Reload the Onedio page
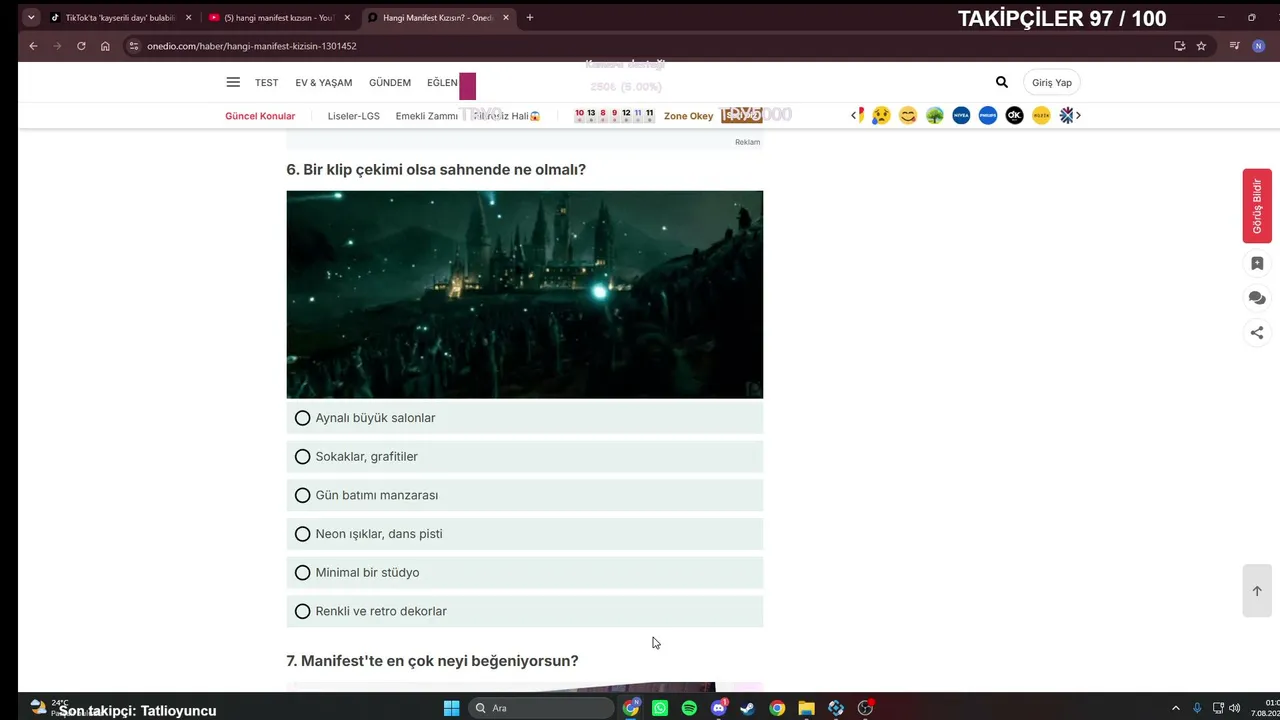Image resolution: width=1280 pixels, height=720 pixels. [81, 46]
